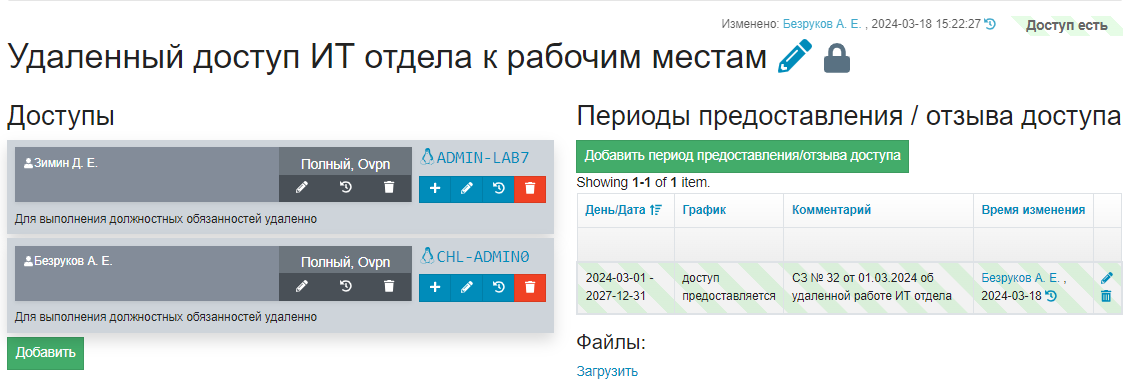
Task: Delete Безруков А. Е. access trash icon
Action: point(389,286)
